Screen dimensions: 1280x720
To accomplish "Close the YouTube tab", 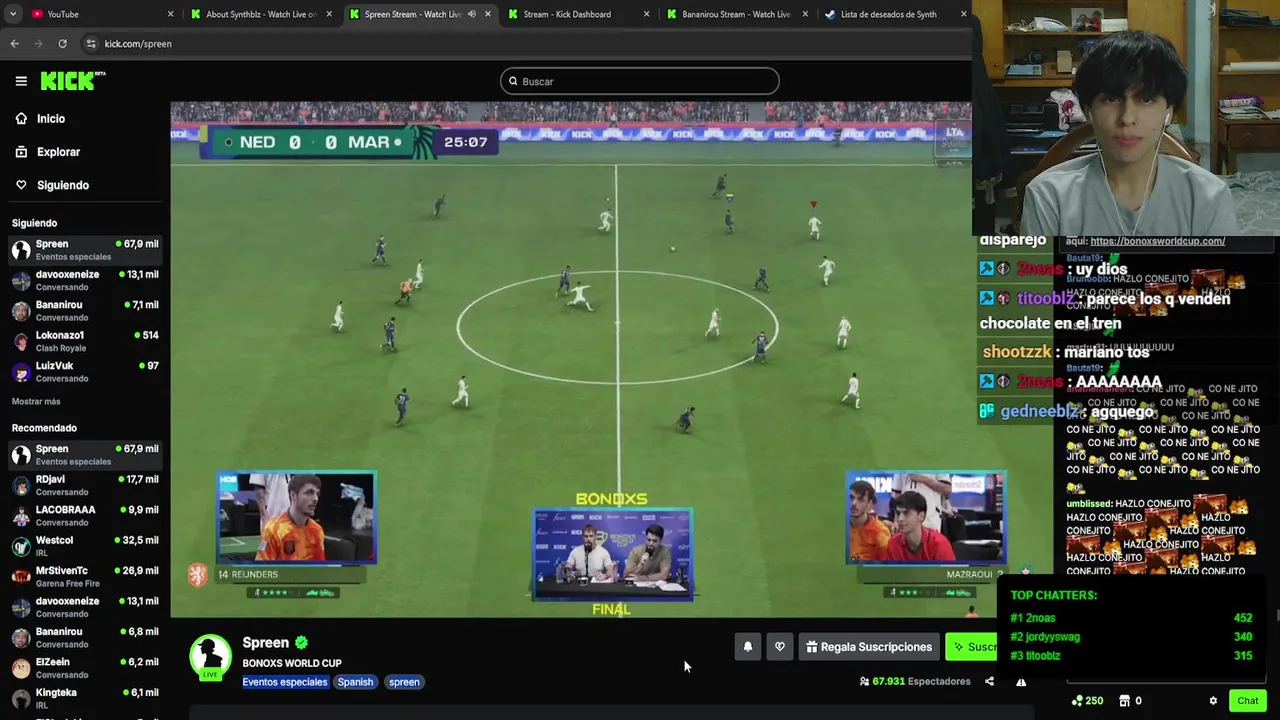I will coord(170,14).
